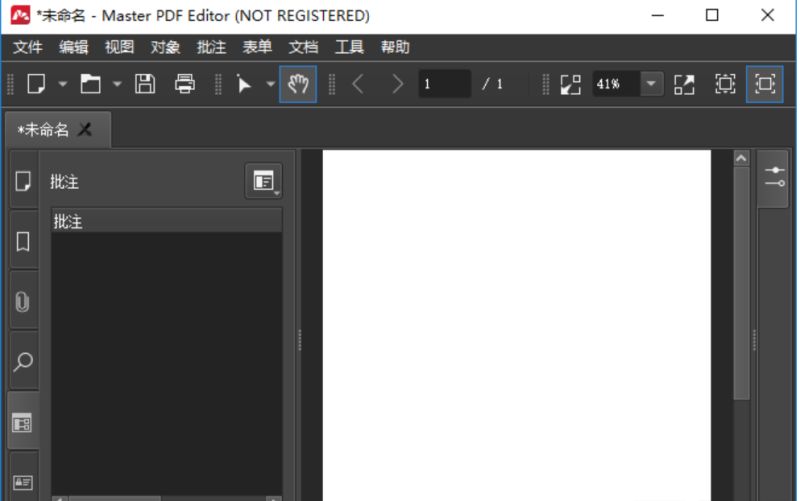
Task: Open the 文件 menu
Action: coord(28,47)
